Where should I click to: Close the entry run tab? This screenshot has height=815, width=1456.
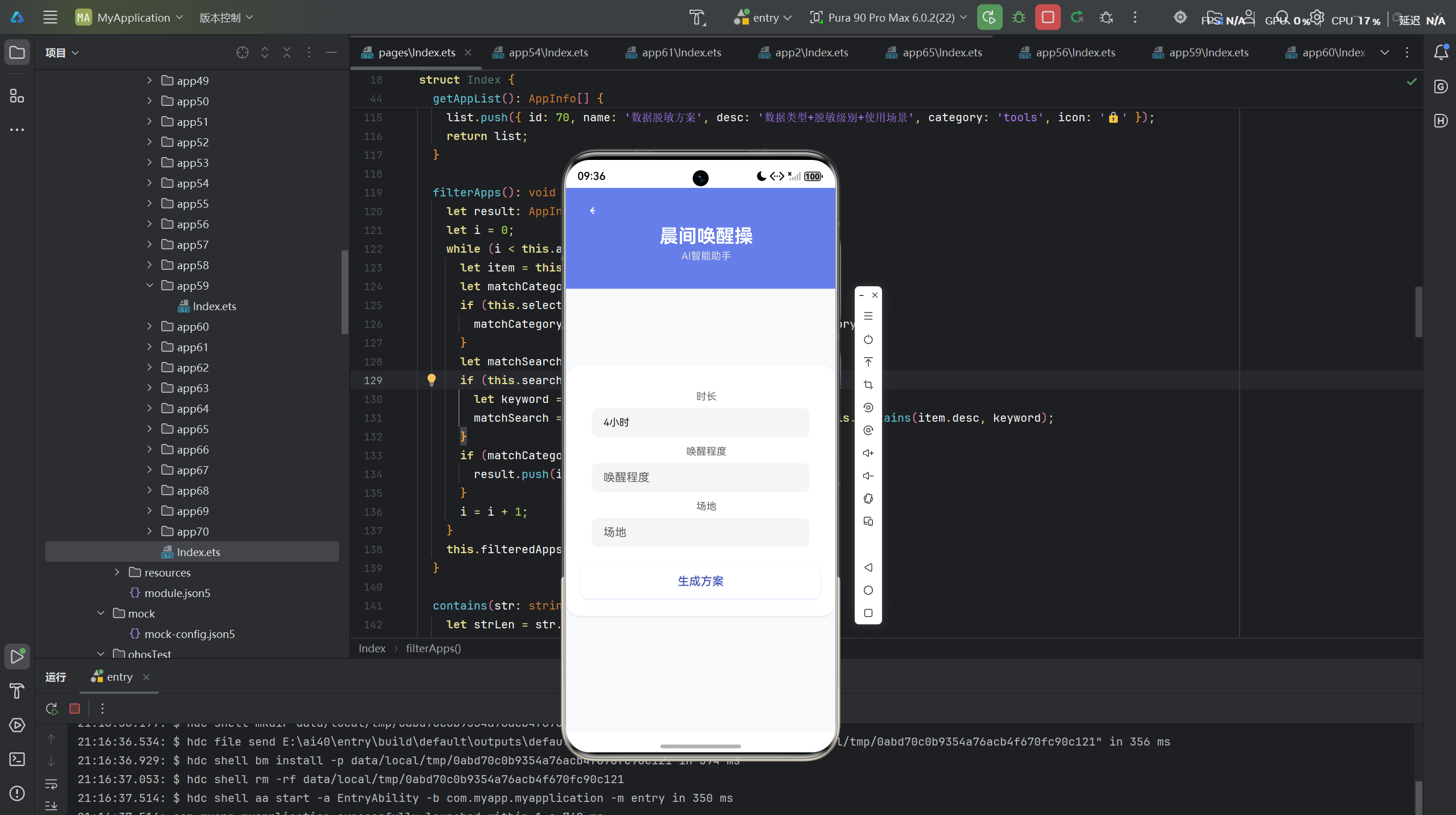click(146, 677)
